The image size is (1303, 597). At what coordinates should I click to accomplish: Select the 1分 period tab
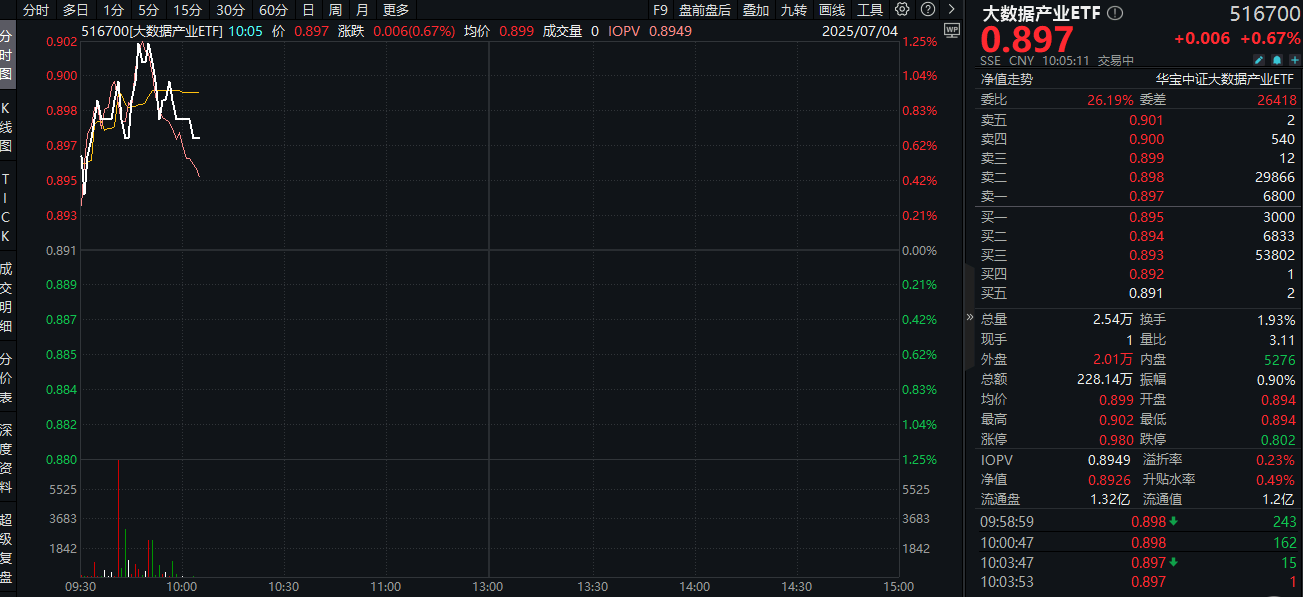coord(114,9)
